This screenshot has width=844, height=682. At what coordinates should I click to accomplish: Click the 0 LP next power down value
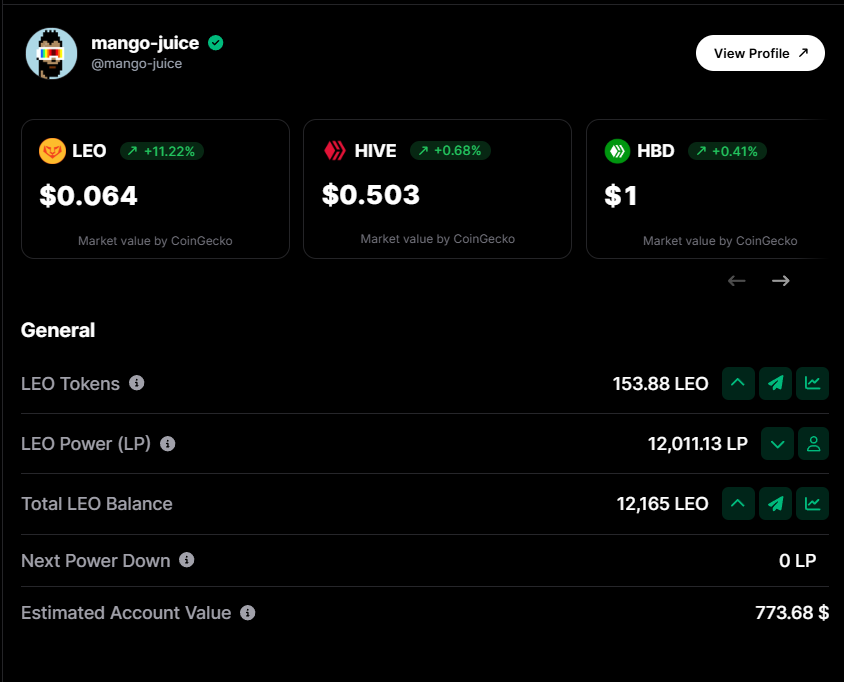[798, 560]
